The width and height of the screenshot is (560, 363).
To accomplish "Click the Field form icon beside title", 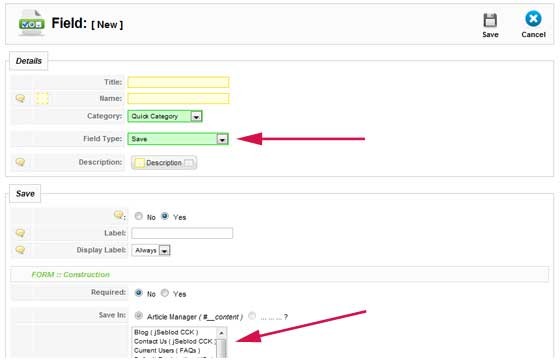I will coord(31,23).
